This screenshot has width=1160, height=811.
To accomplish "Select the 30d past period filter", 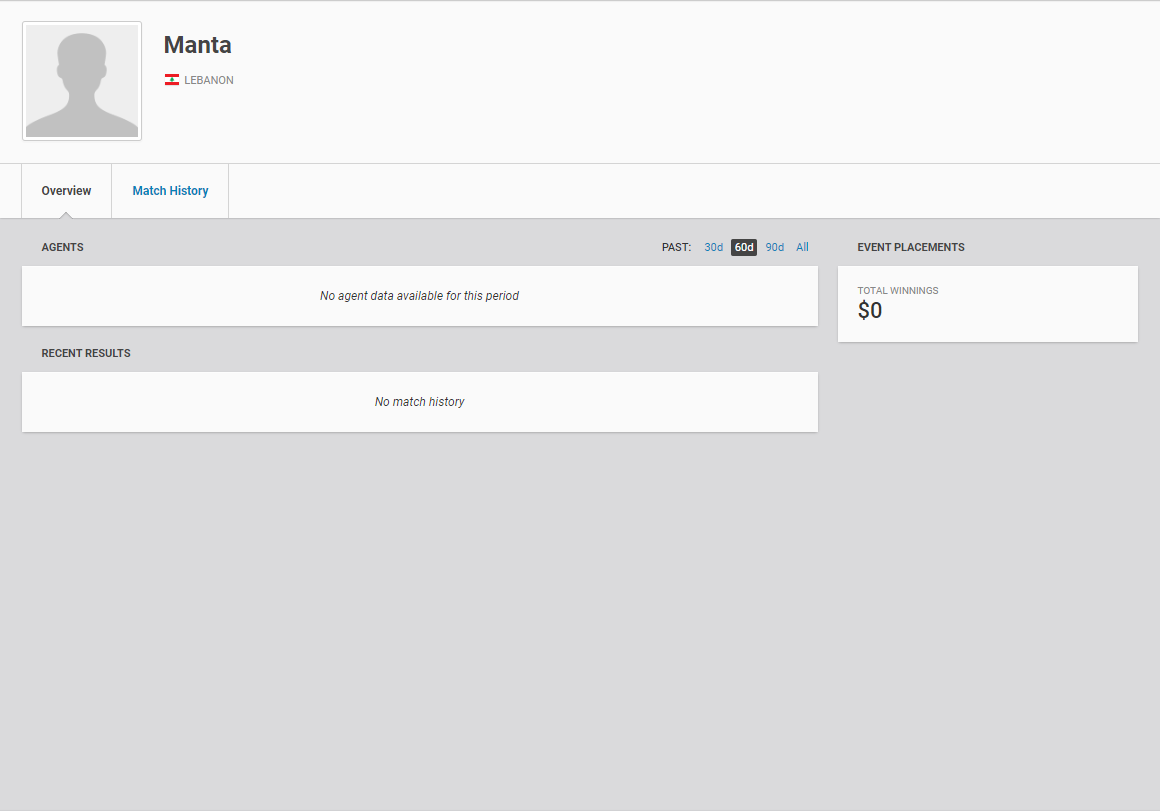I will [713, 247].
